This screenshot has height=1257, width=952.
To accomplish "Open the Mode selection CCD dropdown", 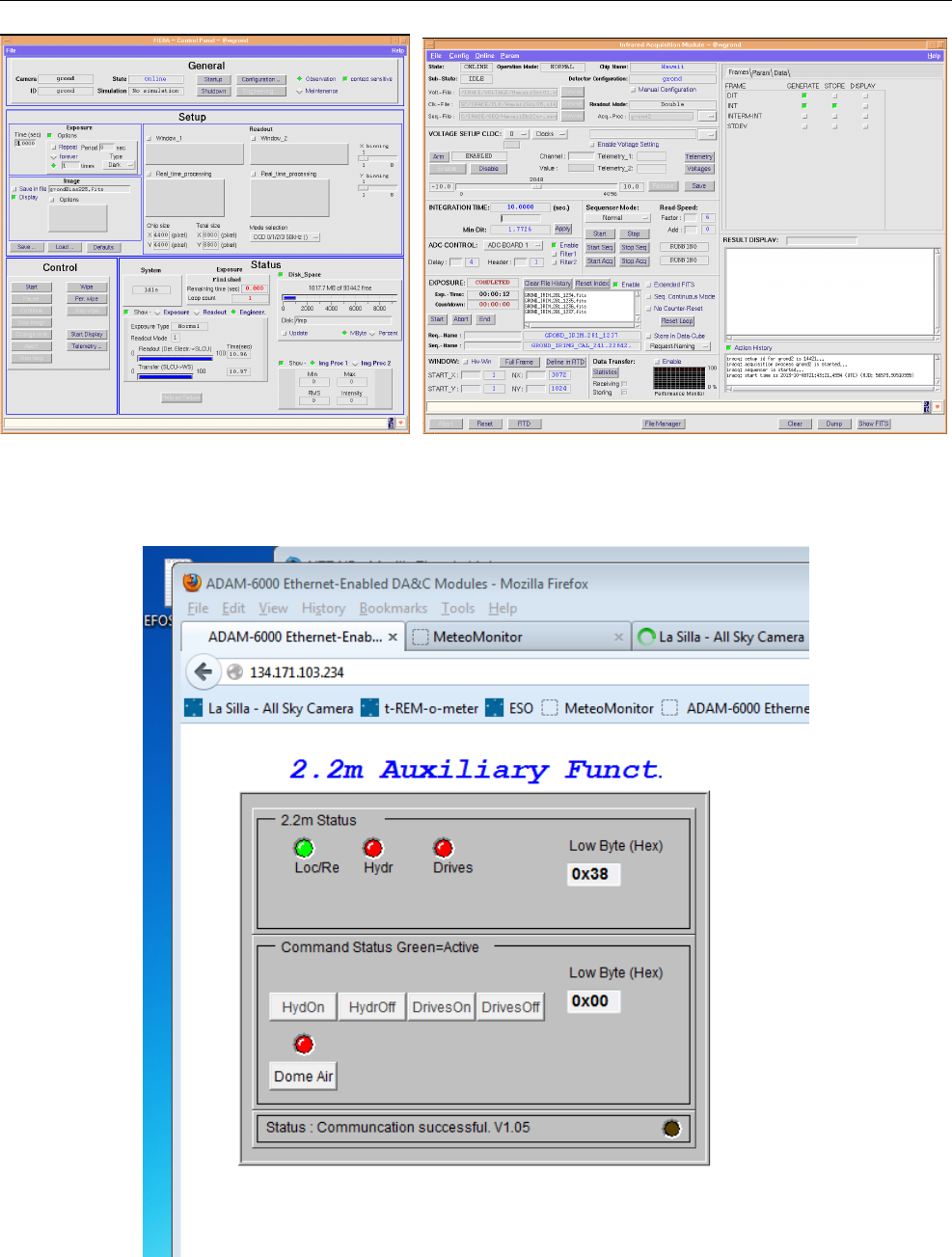I will pos(285,236).
